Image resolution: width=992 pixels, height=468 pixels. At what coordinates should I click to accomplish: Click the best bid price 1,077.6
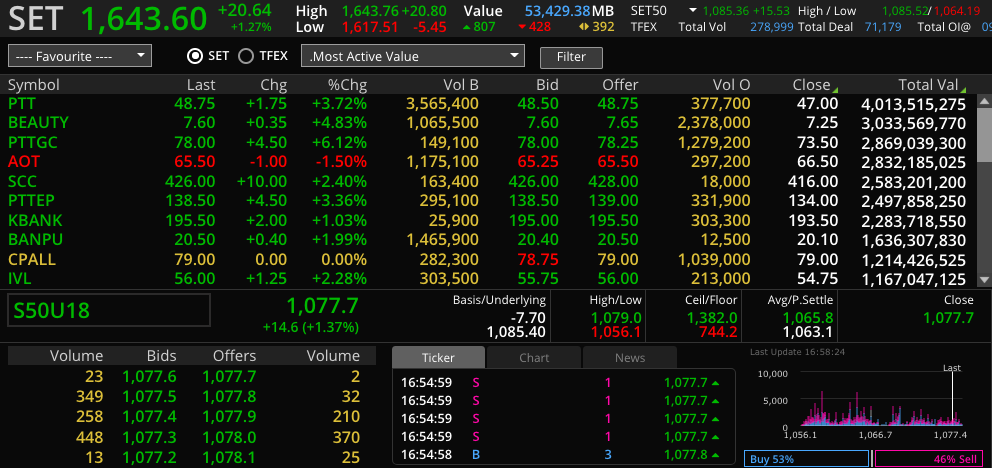(x=149, y=377)
